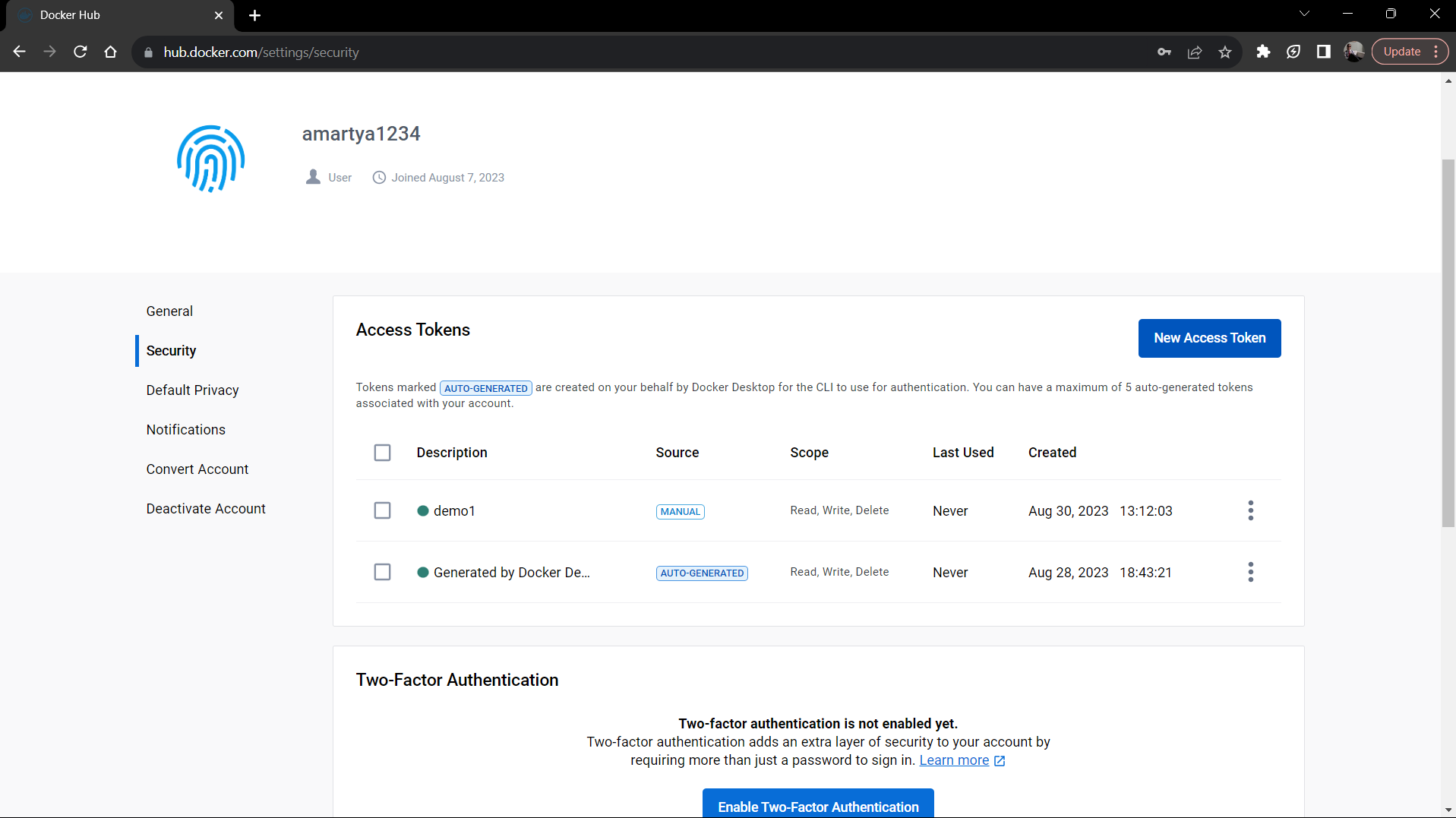Open General settings section
The height and width of the screenshot is (818, 1456).
[169, 311]
